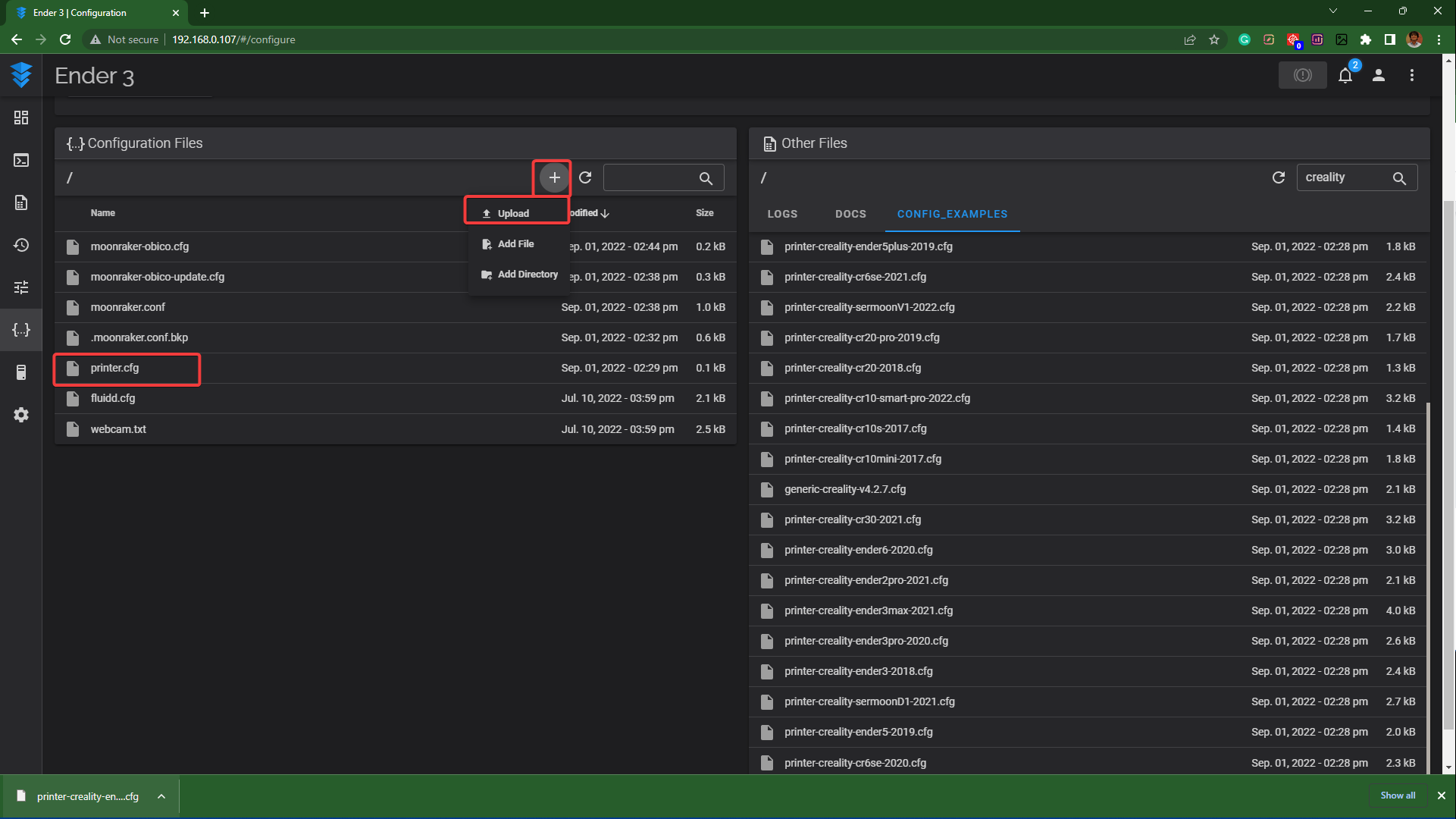Refresh the Configuration Files list
The image size is (1456, 819).
click(585, 177)
